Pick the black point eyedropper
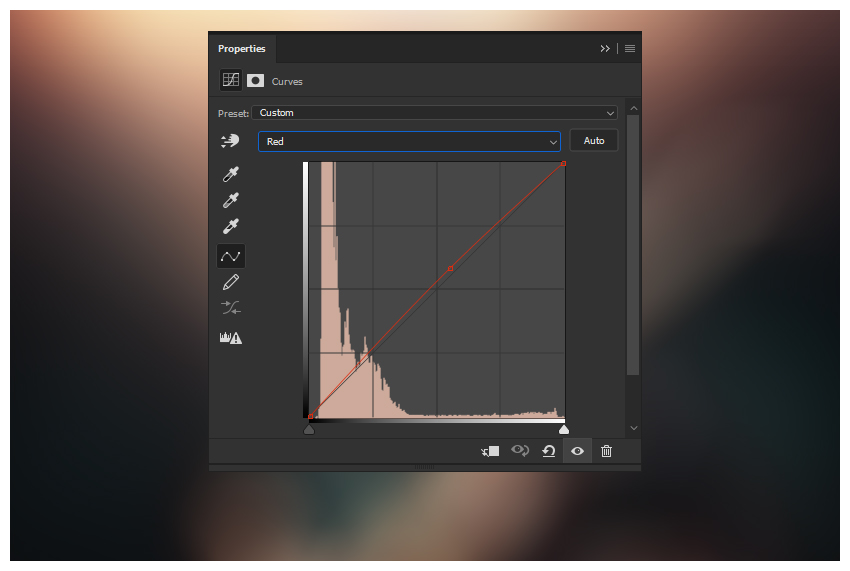 coord(231,175)
